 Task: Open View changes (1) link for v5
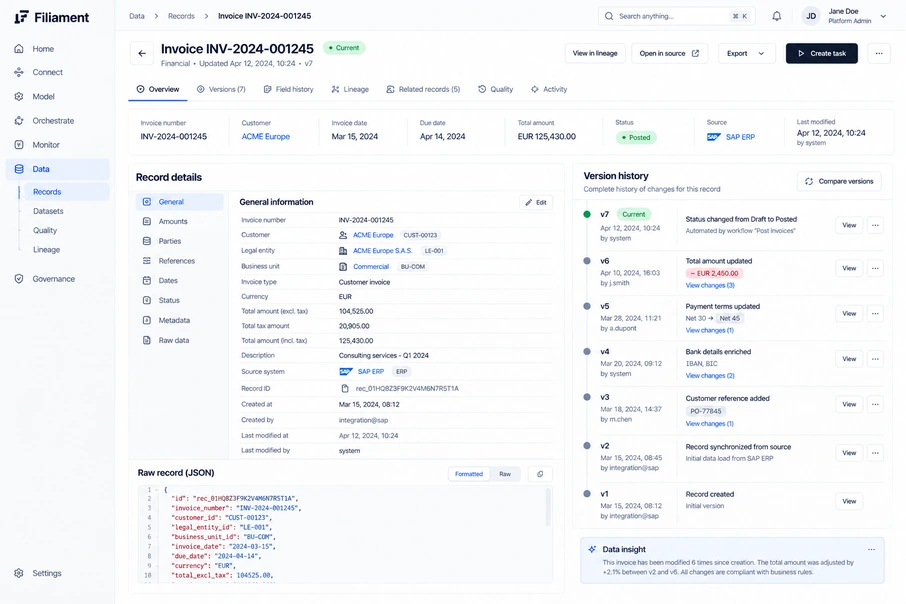point(709,331)
